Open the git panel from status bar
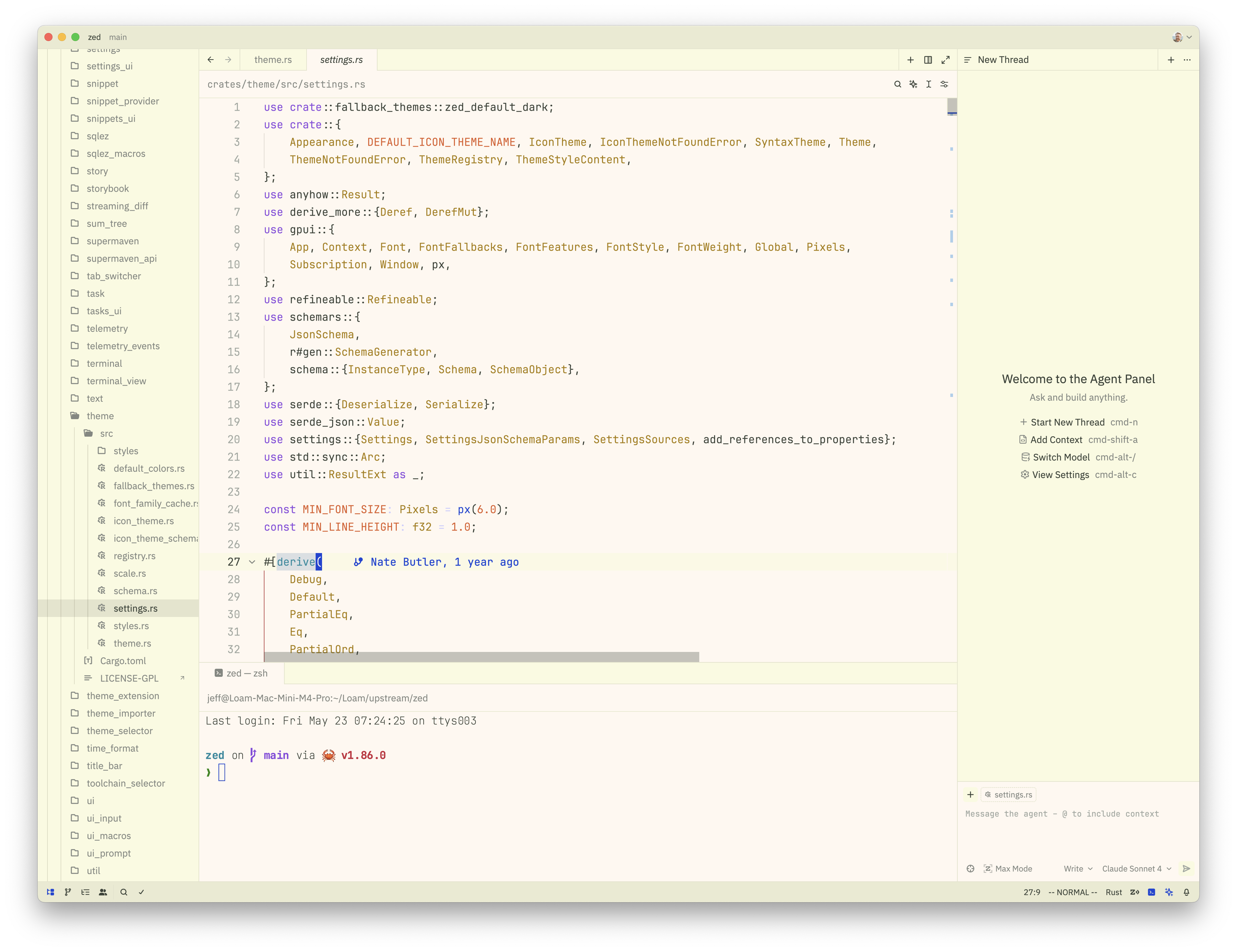Image resolution: width=1237 pixels, height=952 pixels. point(68,892)
